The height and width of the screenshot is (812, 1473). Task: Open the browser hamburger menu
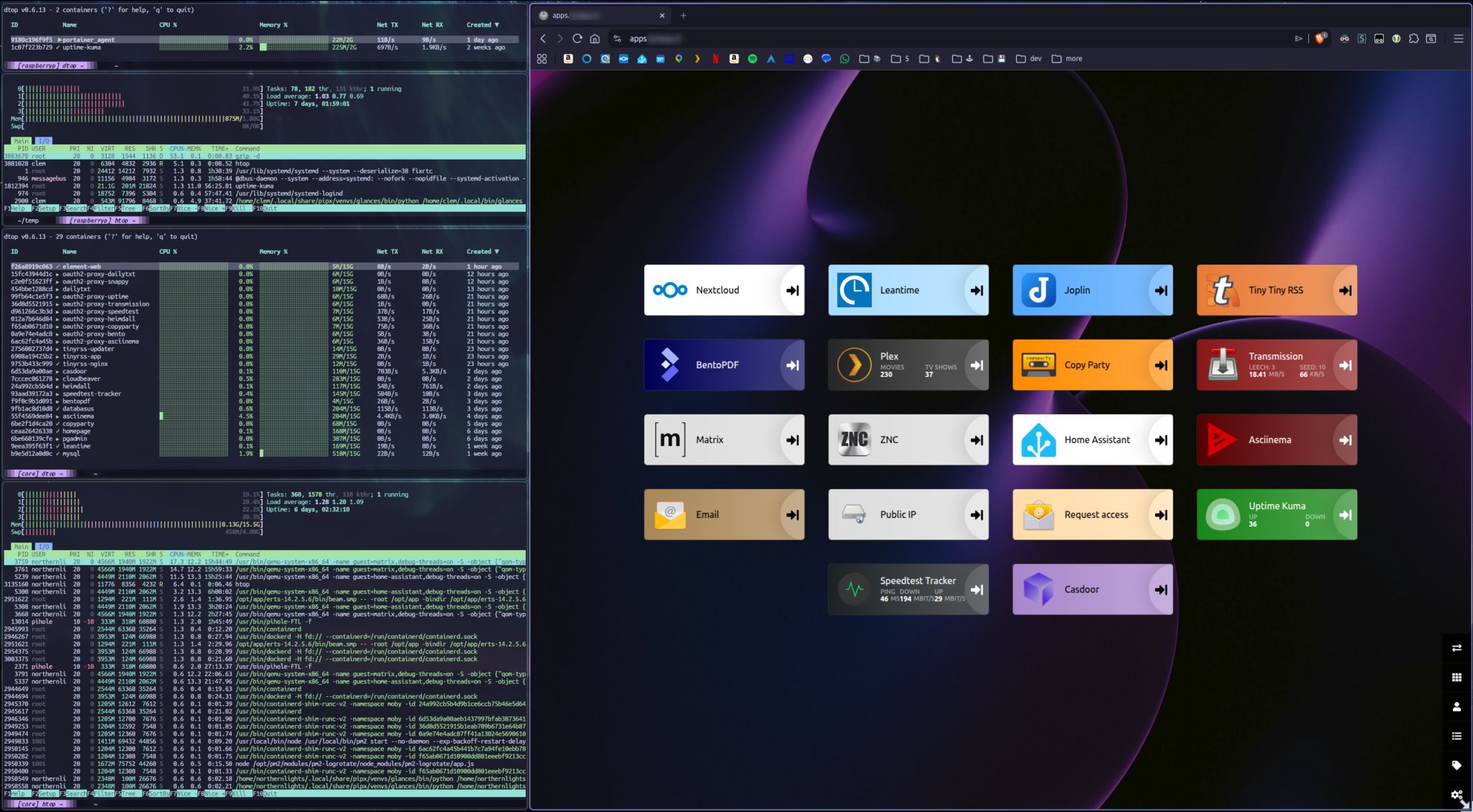(x=1460, y=38)
